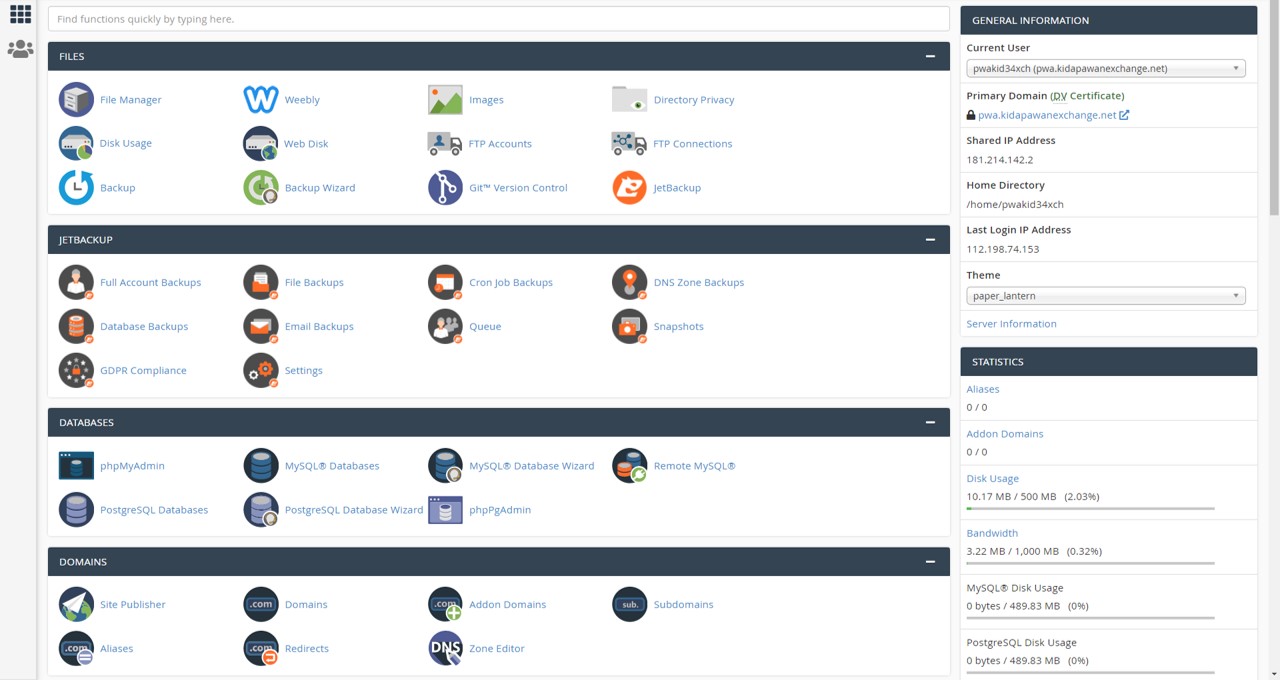
Task: Open the File Manager icon
Action: click(76, 100)
